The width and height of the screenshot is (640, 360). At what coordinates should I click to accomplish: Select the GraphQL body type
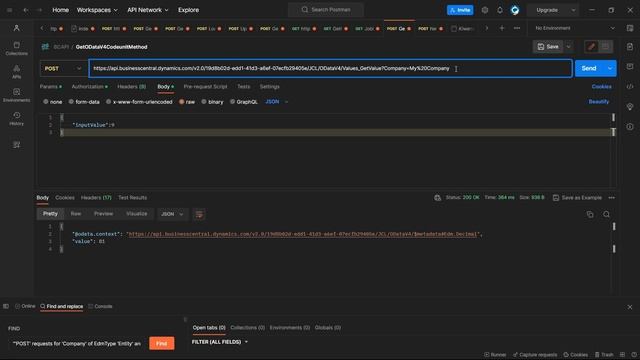pos(243,102)
